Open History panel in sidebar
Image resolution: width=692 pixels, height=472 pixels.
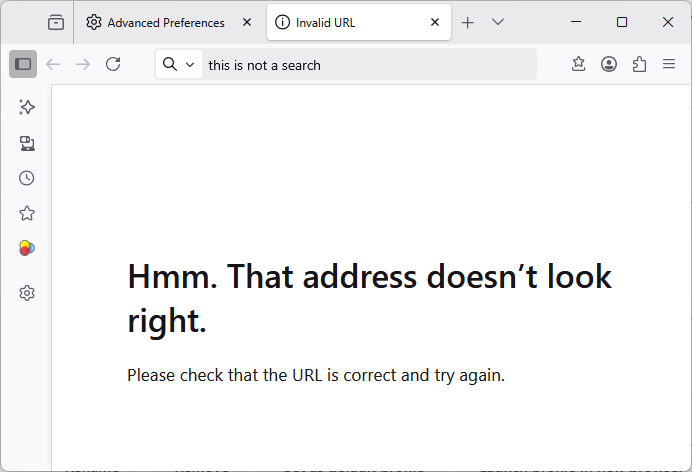coord(27,178)
